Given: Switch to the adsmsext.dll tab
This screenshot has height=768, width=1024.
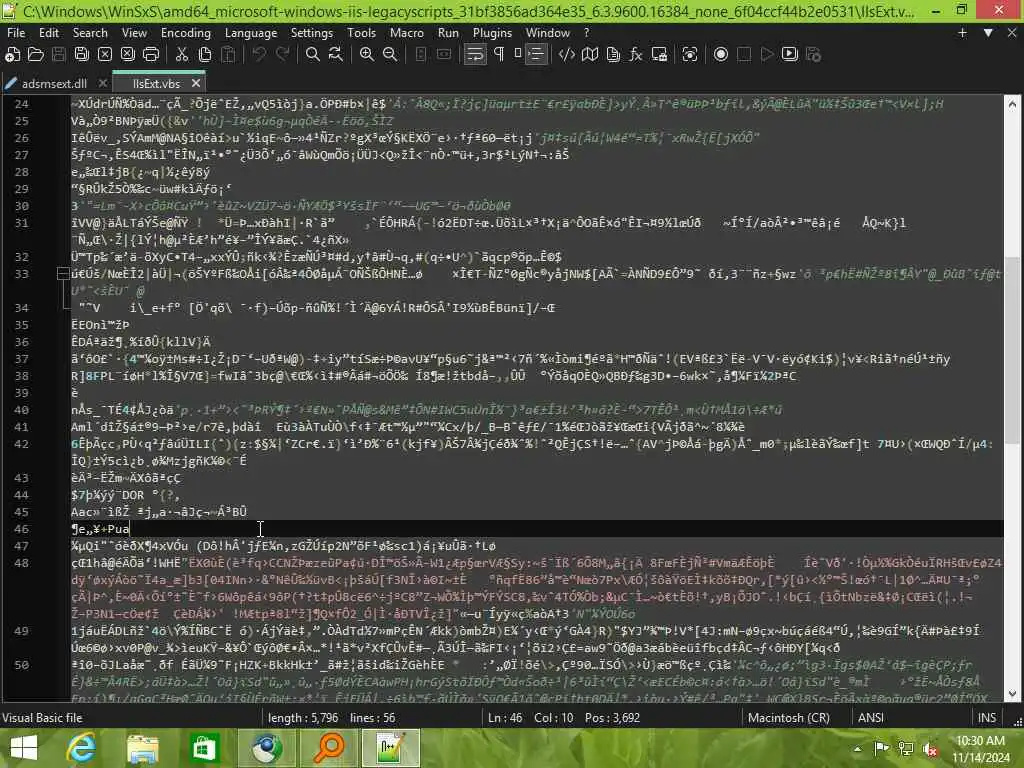Looking at the screenshot, I should coord(55,84).
